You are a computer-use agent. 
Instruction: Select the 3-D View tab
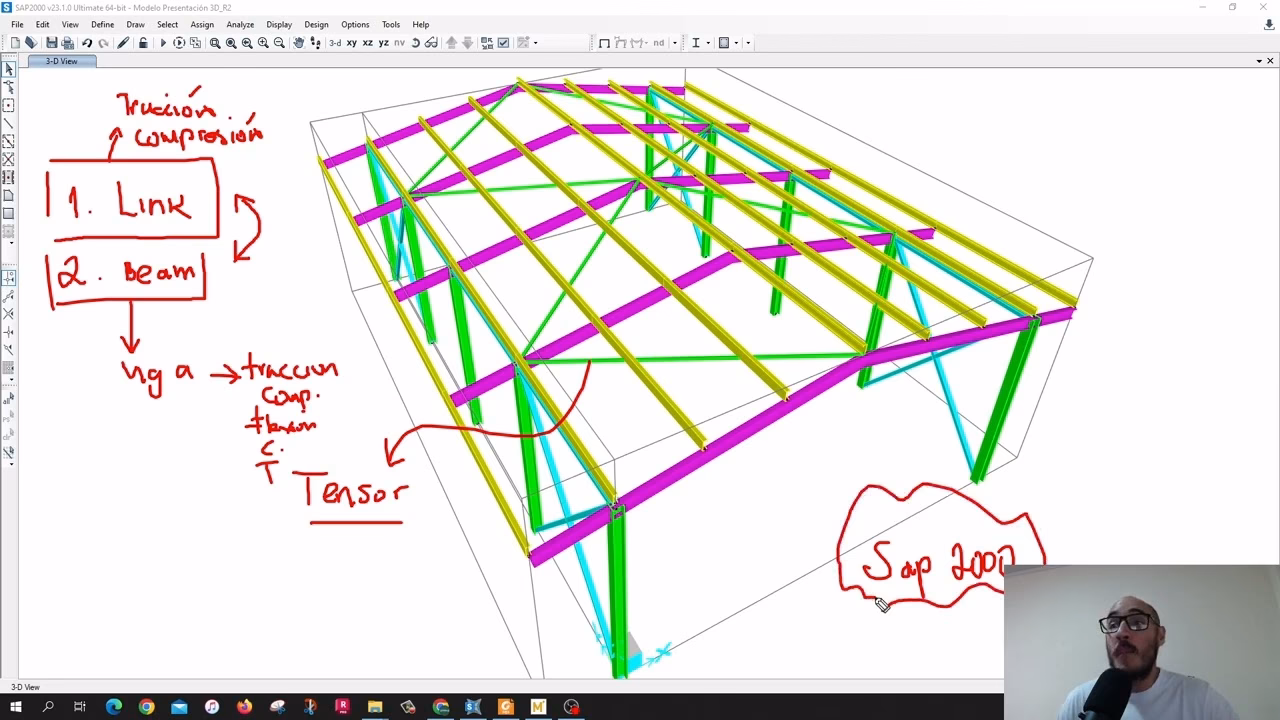coord(61,61)
